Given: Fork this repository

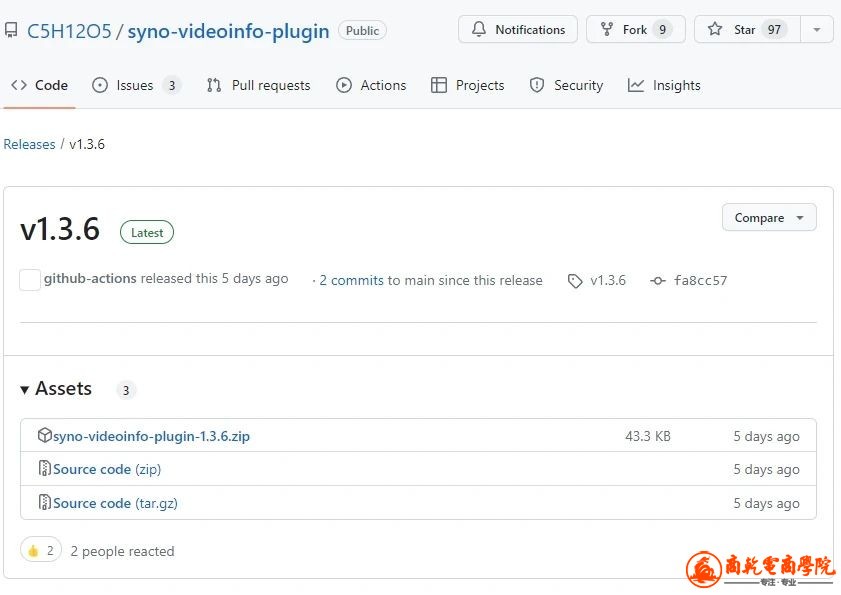Looking at the screenshot, I should (636, 29).
